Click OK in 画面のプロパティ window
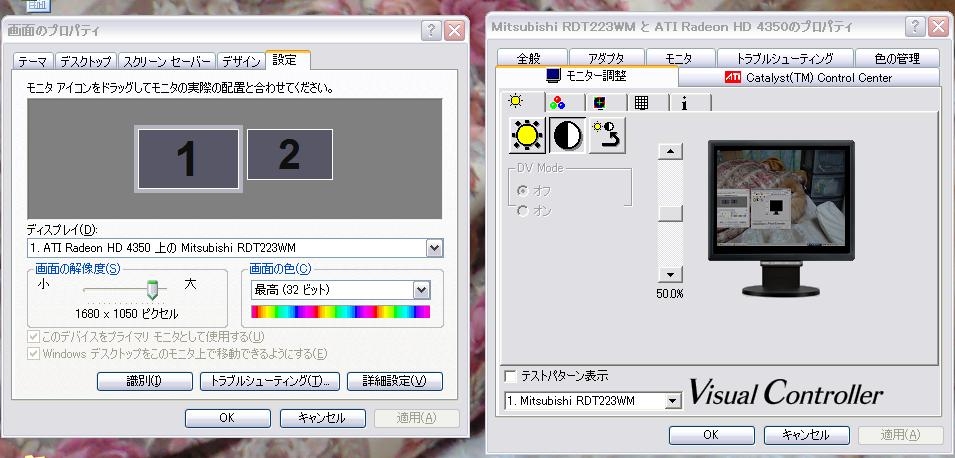Screen dimensions: 955x458 click(x=227, y=418)
